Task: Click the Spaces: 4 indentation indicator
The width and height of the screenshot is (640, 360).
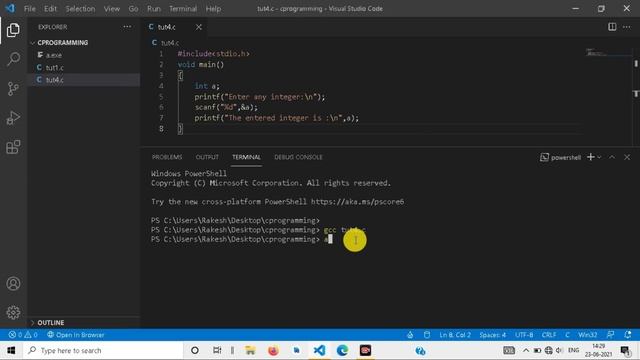Action: [x=492, y=335]
